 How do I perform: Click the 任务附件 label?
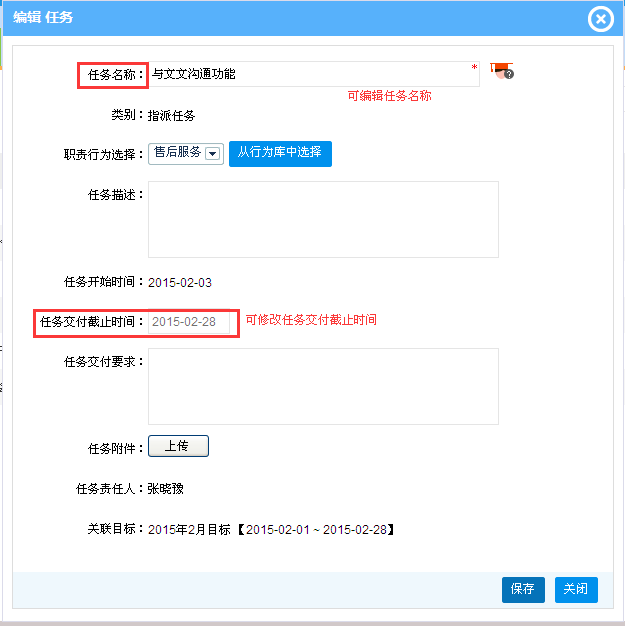coord(115,449)
